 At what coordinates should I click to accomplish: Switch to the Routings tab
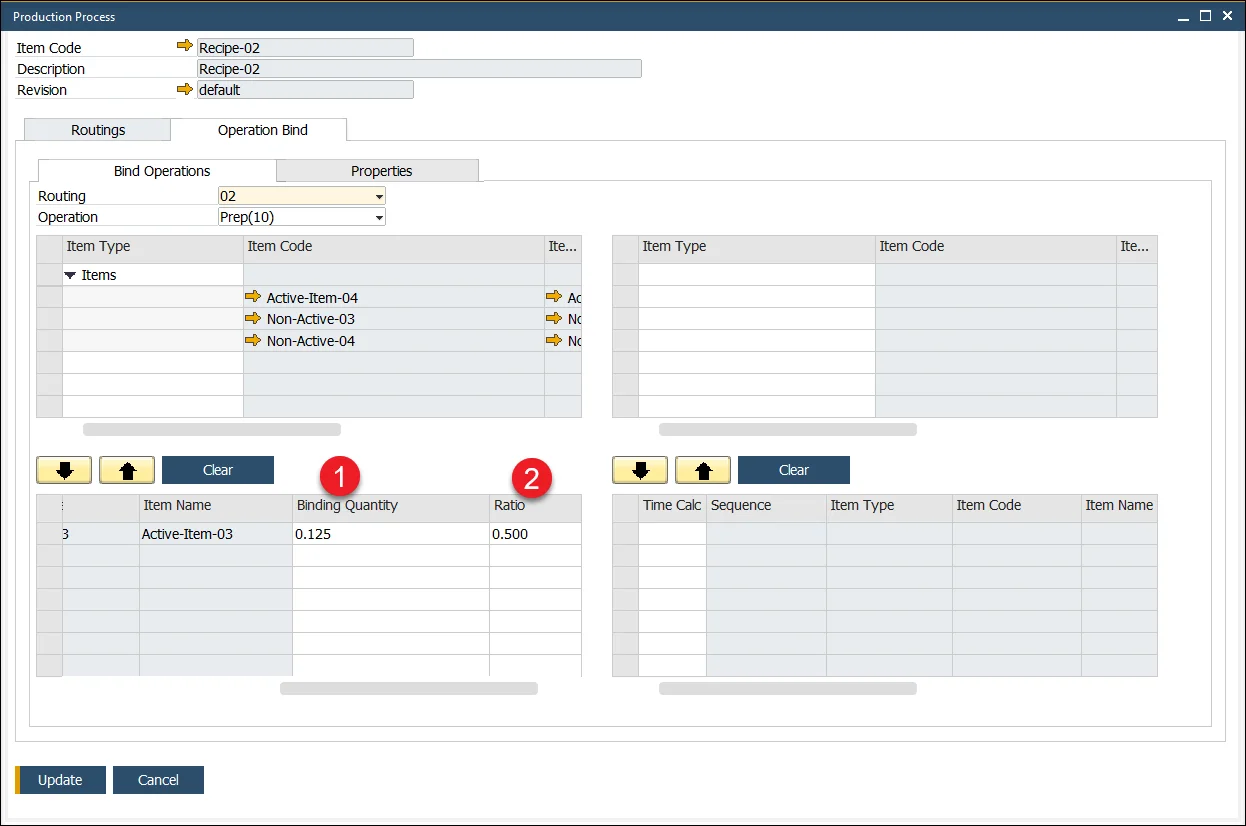point(98,130)
